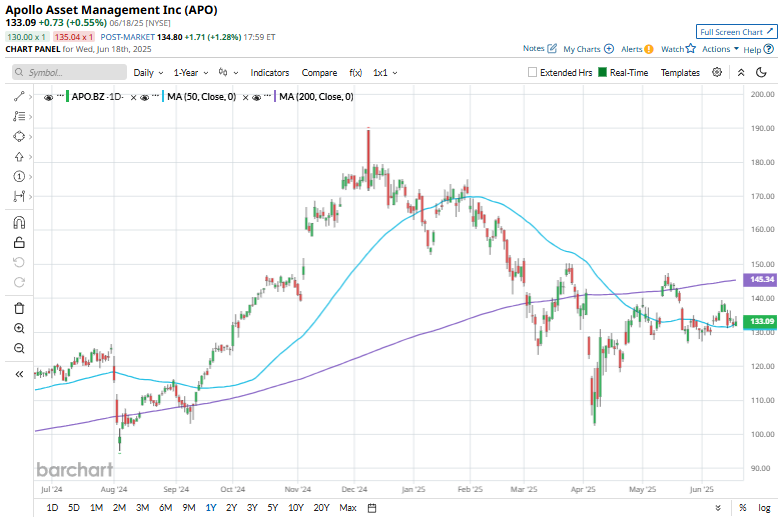This screenshot has width=780, height=522.
Task: Click the Full Screen Chart button
Action: [x=735, y=32]
